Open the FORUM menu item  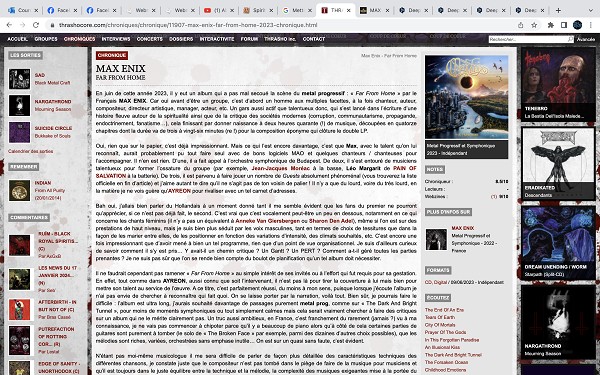tap(249, 39)
